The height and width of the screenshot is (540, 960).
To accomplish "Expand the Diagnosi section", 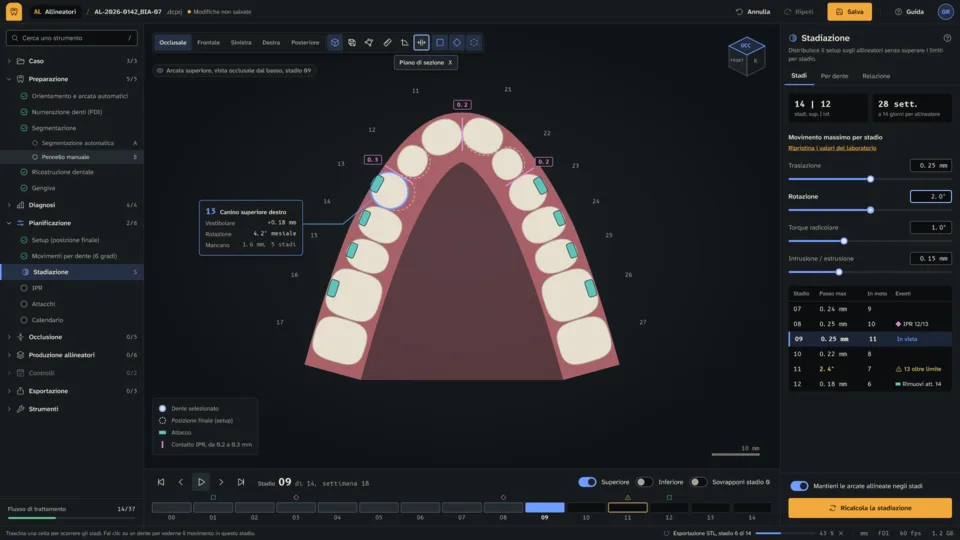I will point(9,205).
